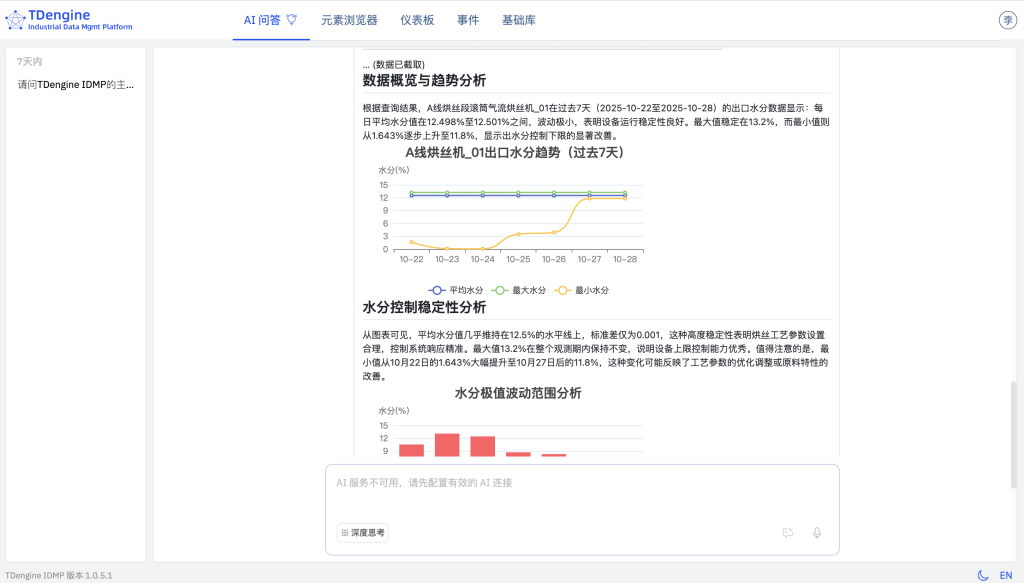The width and height of the screenshot is (1024, 583).
Task: Open the 基础库 tab
Action: coord(518,19)
